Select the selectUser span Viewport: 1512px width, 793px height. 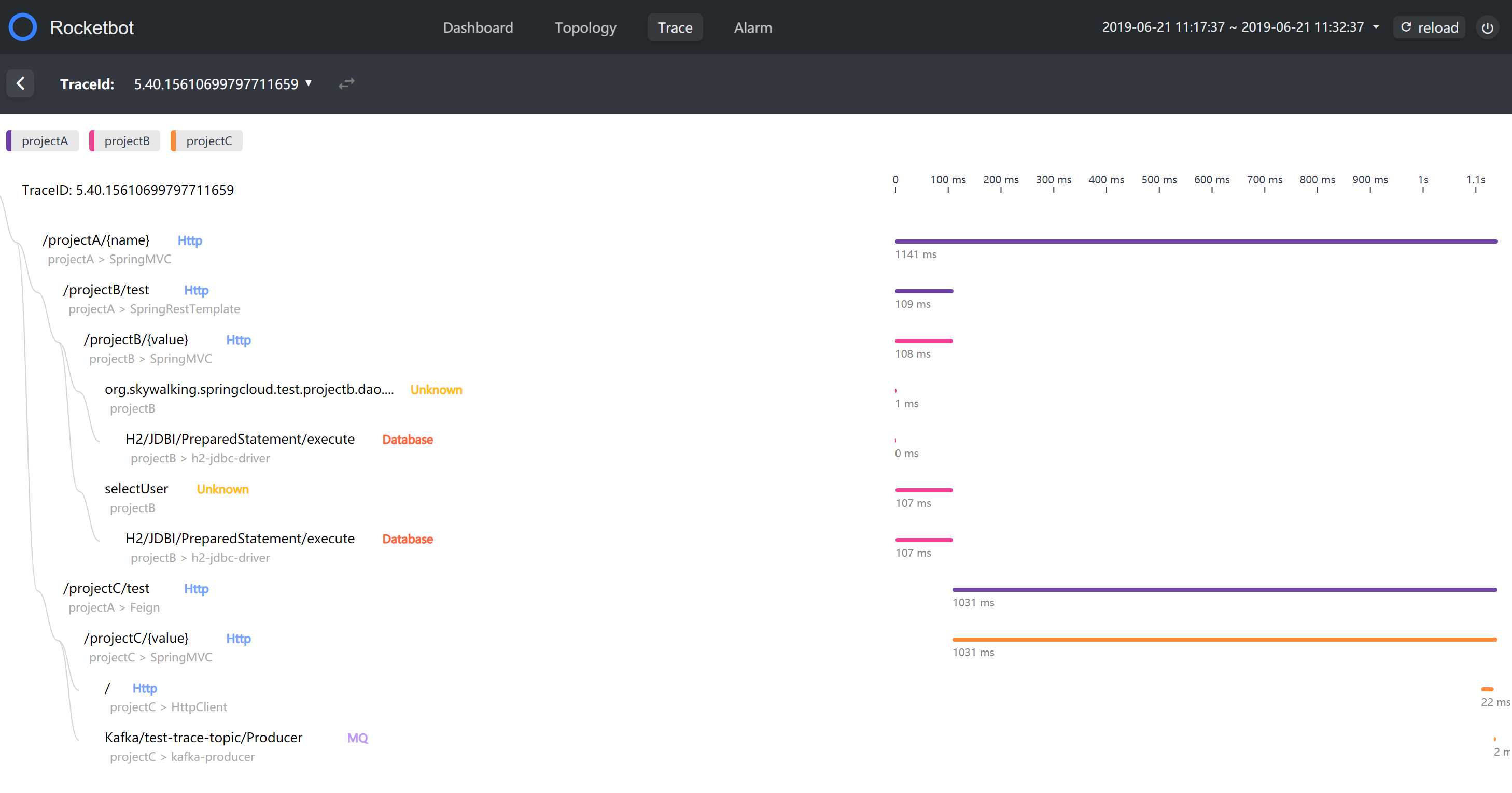point(136,489)
